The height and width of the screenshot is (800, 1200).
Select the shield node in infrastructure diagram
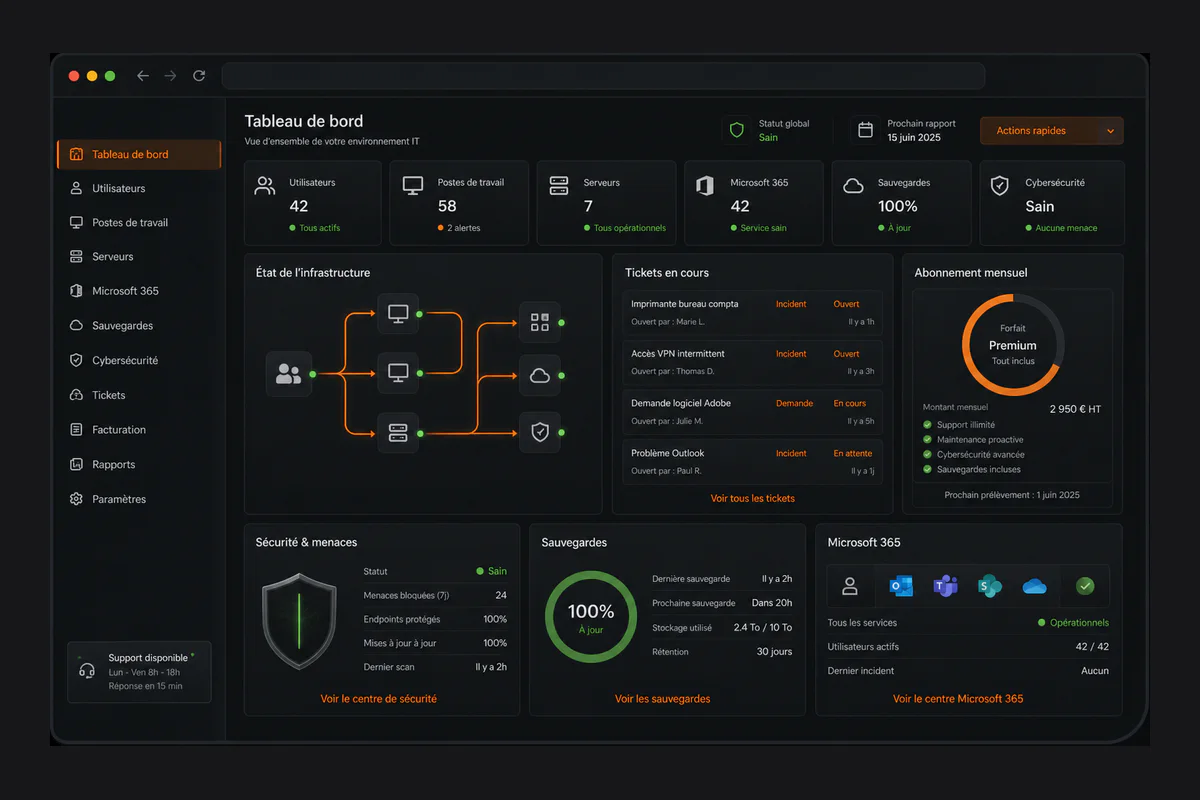540,432
